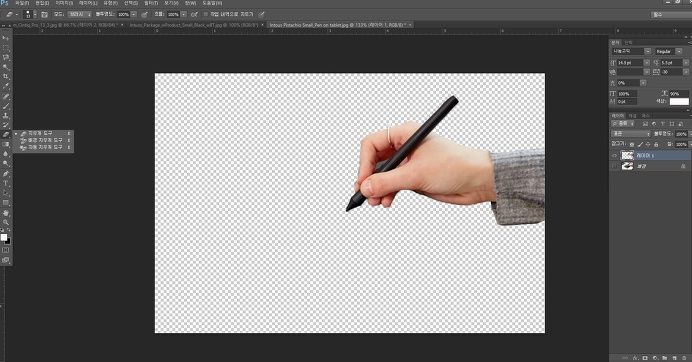Show the 배경 background layer
This screenshot has width=692, height=362.
point(614,166)
